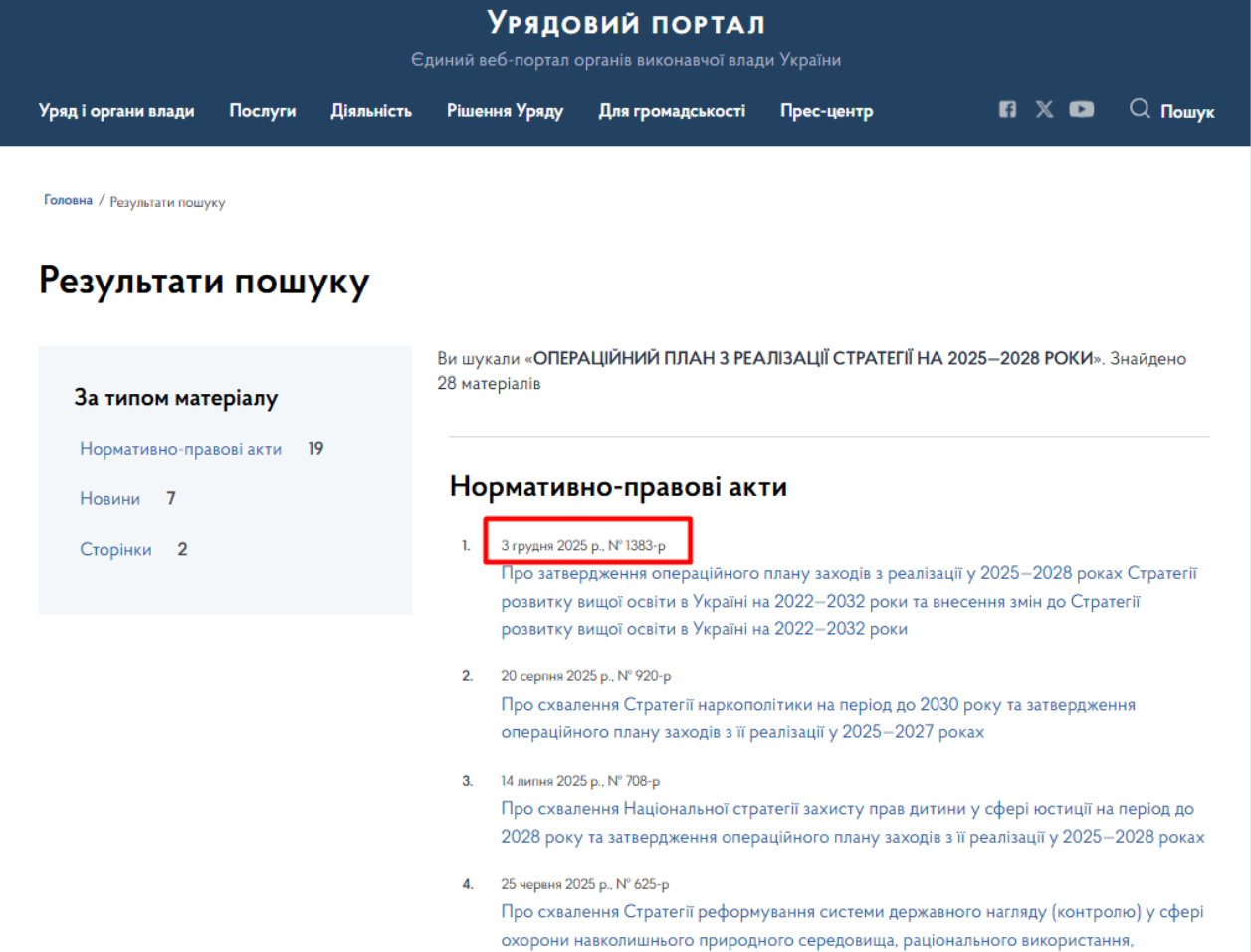Screen dimensions: 1251x952
Task: Click the Урядовий портал site title
Action: tap(626, 23)
